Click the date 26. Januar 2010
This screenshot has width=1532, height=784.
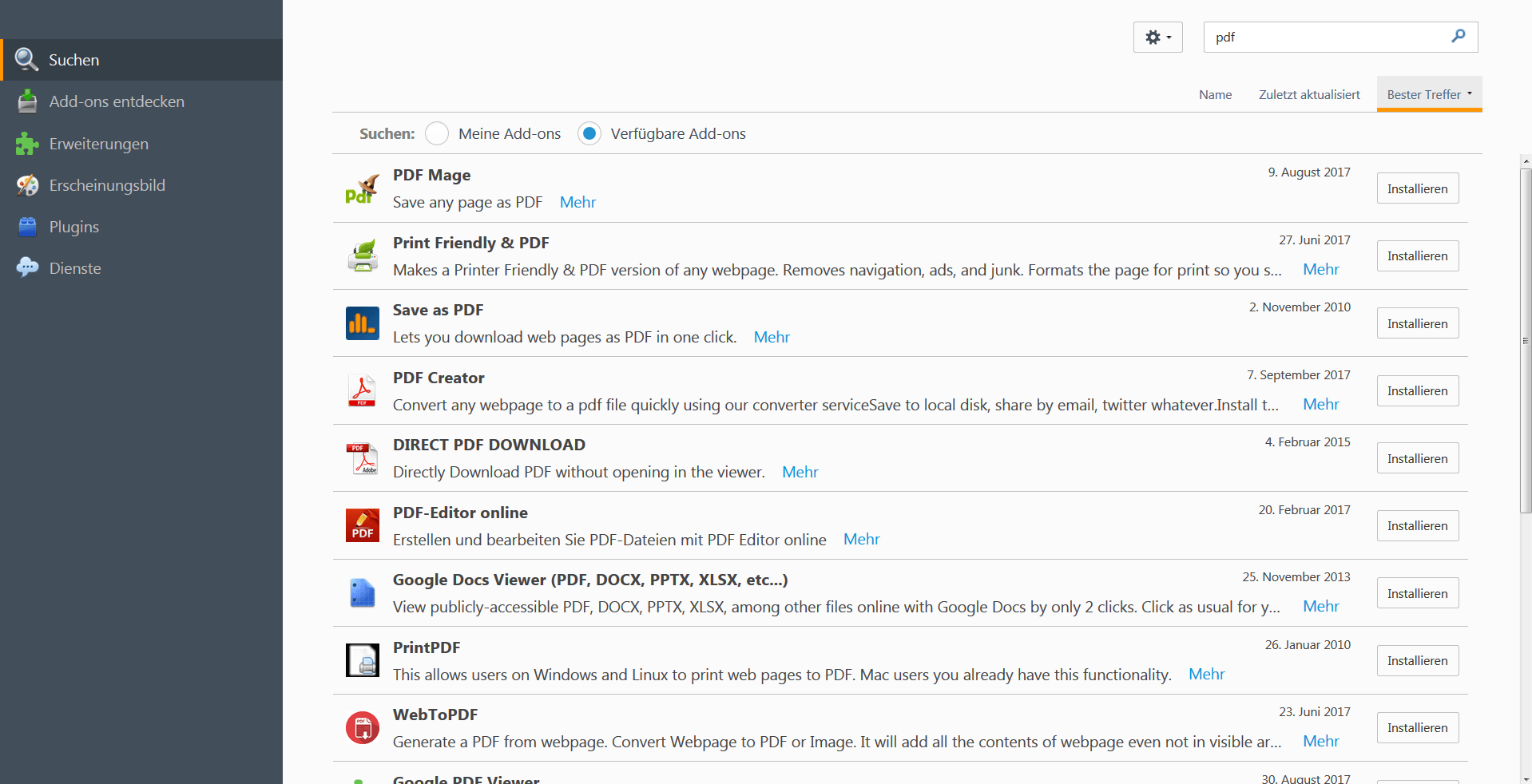click(1308, 644)
